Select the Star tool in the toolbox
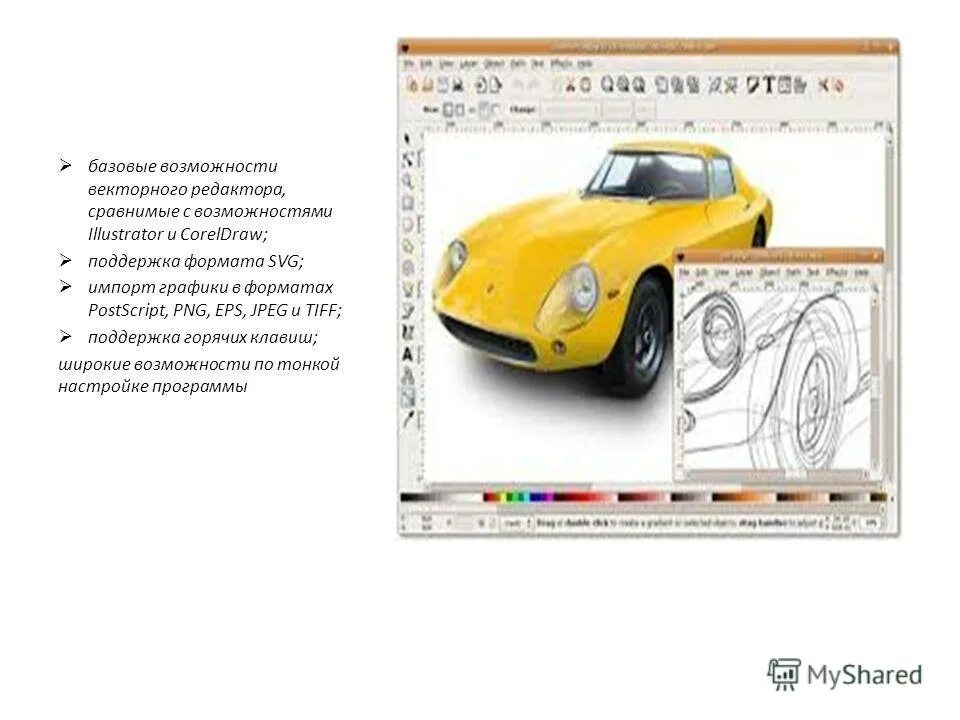The width and height of the screenshot is (960, 720). click(x=407, y=247)
